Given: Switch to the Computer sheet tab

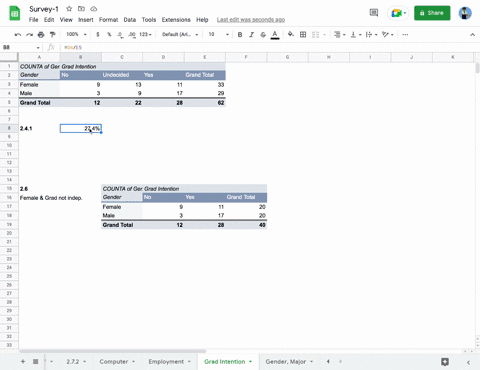Looking at the screenshot, I should [114, 361].
